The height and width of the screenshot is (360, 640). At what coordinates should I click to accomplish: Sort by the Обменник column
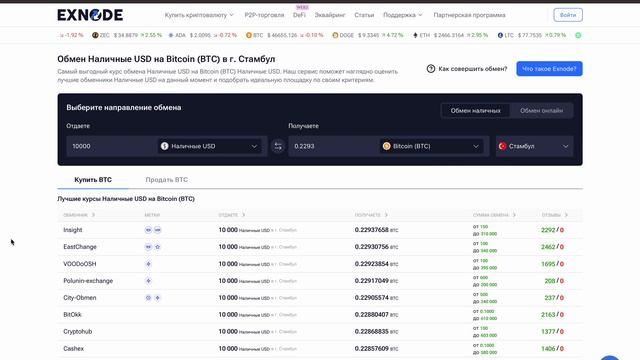tap(79, 215)
